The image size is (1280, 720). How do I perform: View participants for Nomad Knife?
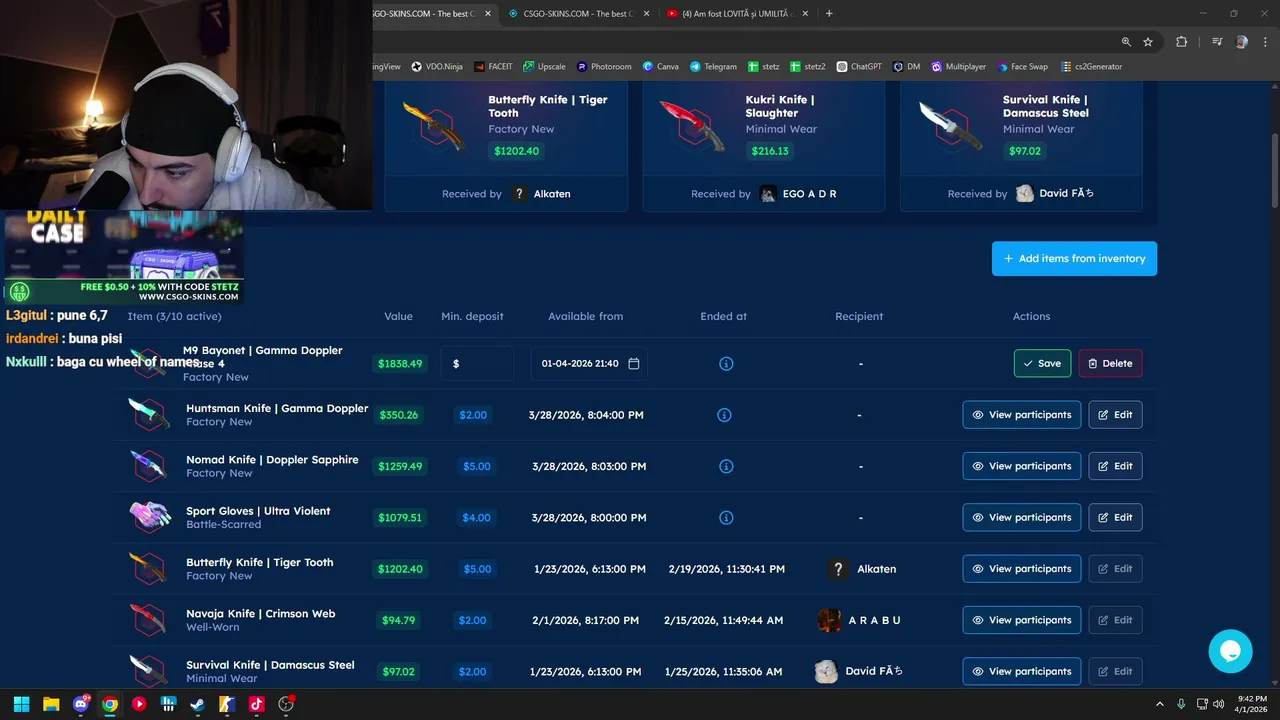click(x=1021, y=466)
